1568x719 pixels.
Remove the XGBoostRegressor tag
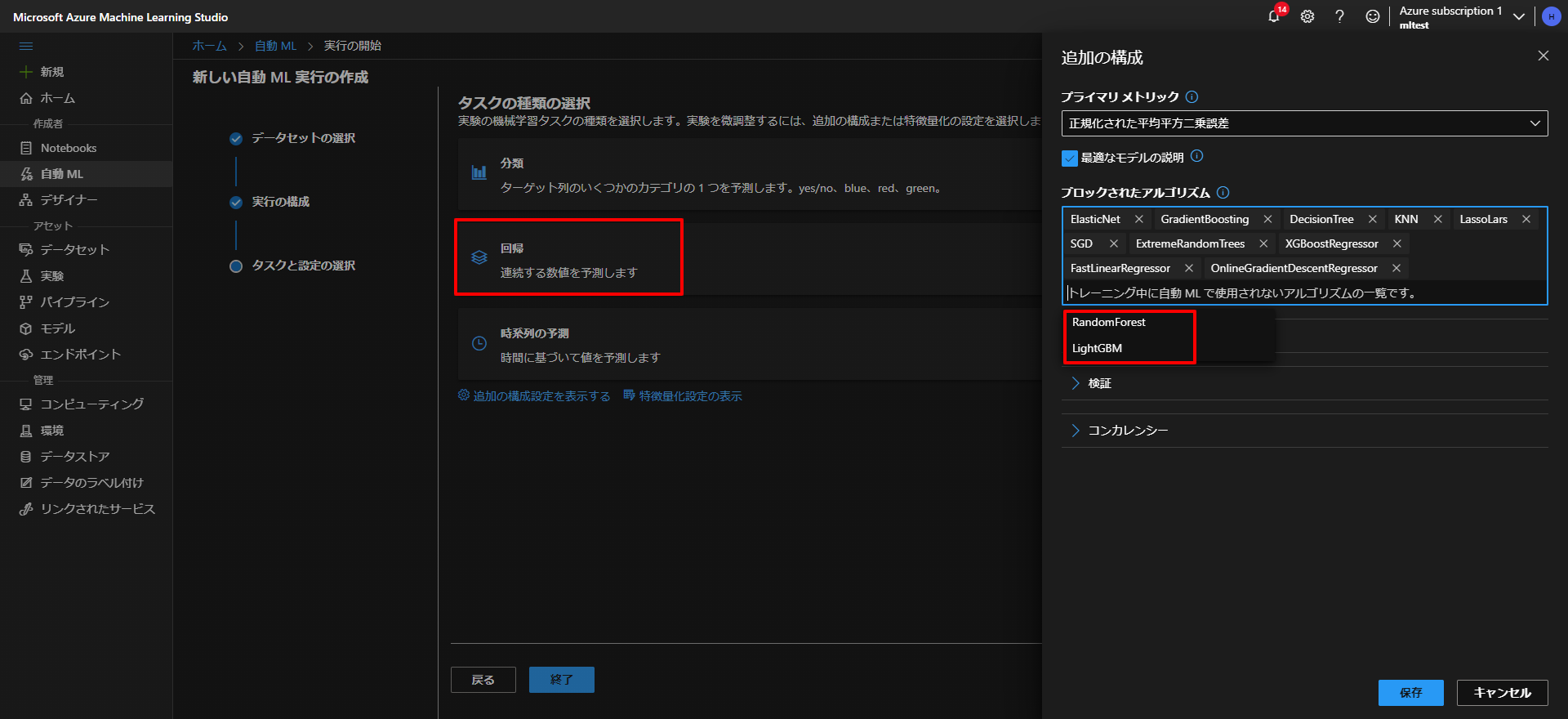(1397, 244)
